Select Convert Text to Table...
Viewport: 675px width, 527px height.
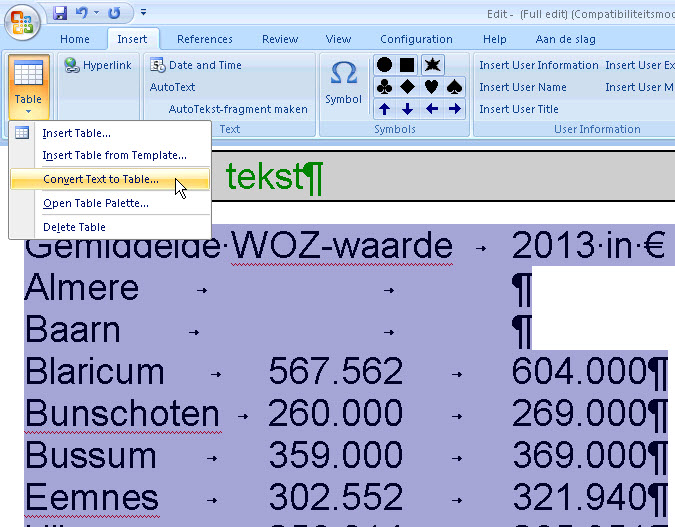point(110,179)
